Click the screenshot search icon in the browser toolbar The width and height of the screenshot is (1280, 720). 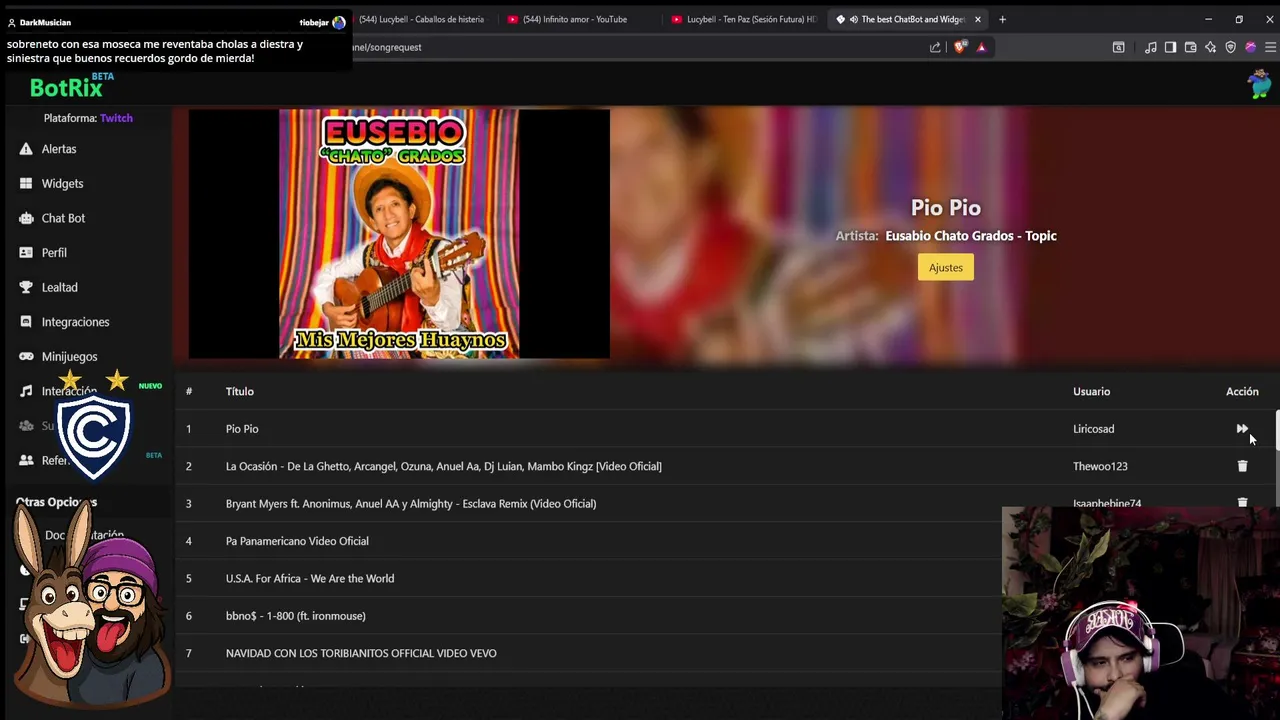click(x=1118, y=47)
